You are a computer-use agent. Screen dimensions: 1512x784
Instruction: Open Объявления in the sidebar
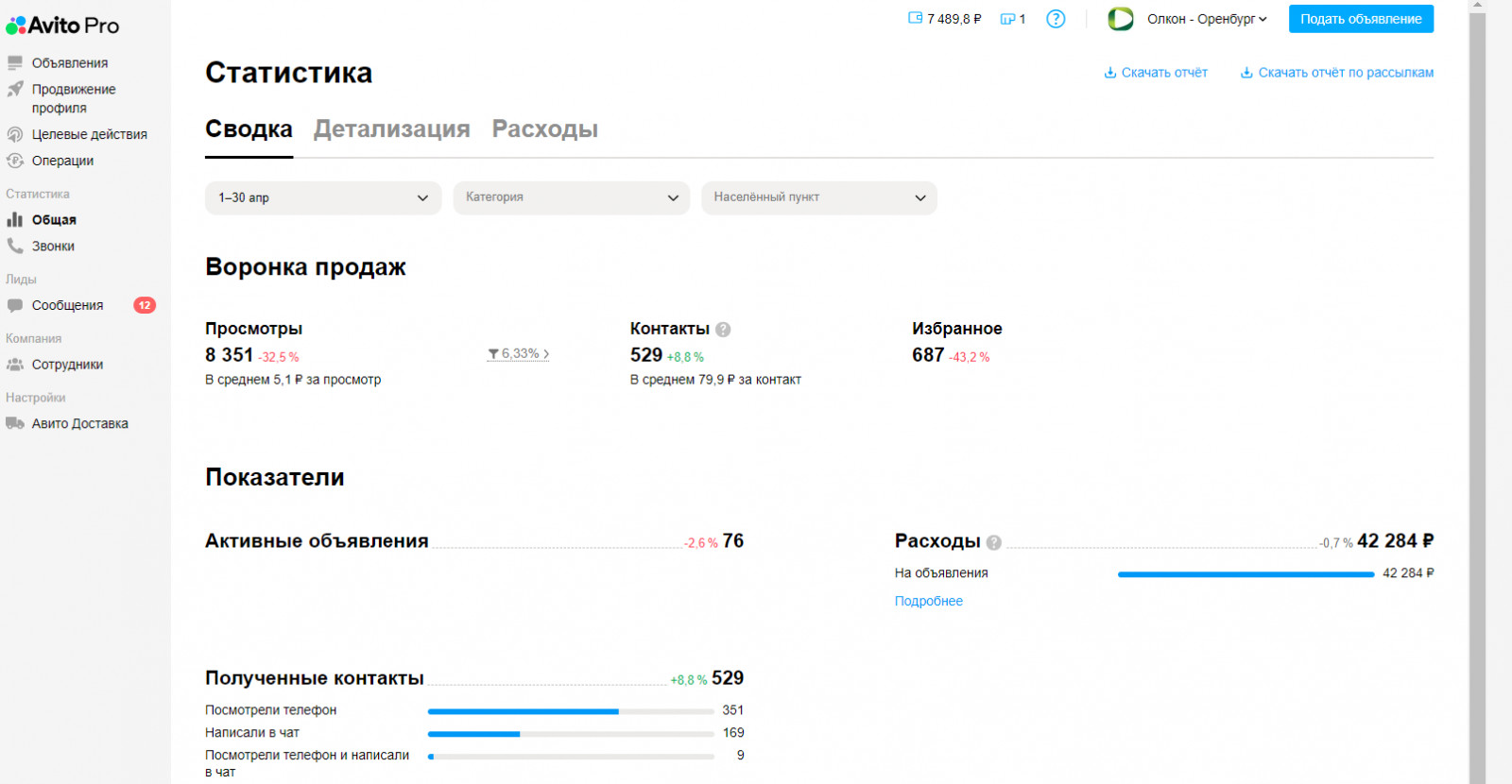70,63
